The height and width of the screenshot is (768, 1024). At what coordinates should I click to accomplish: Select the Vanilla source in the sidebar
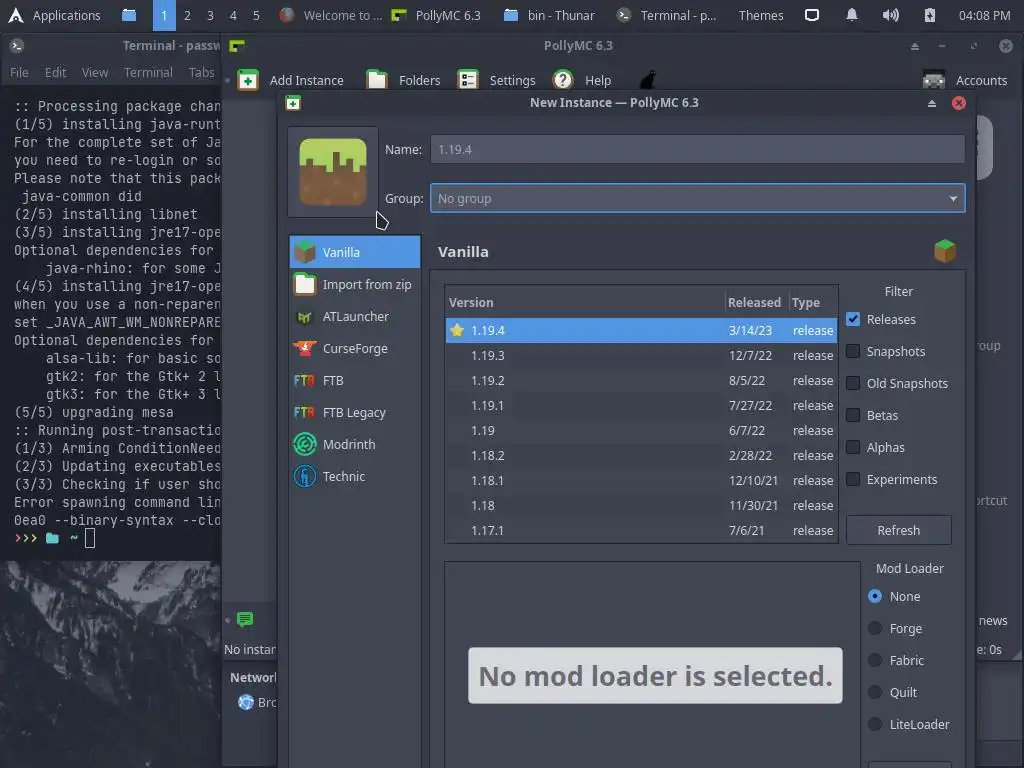click(355, 252)
